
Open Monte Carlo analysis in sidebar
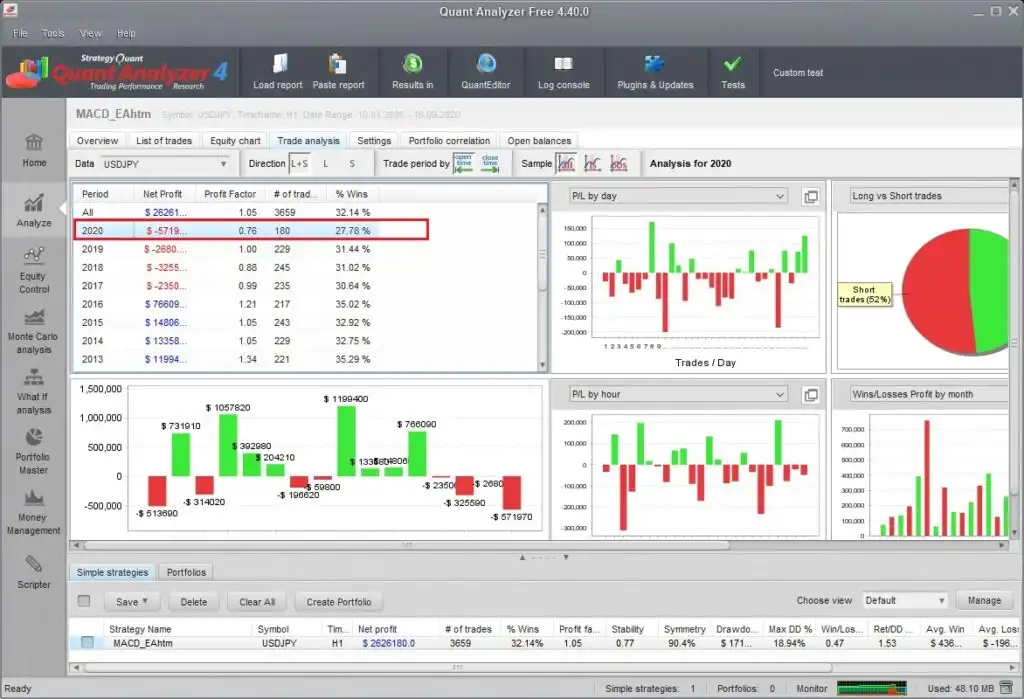tap(34, 330)
